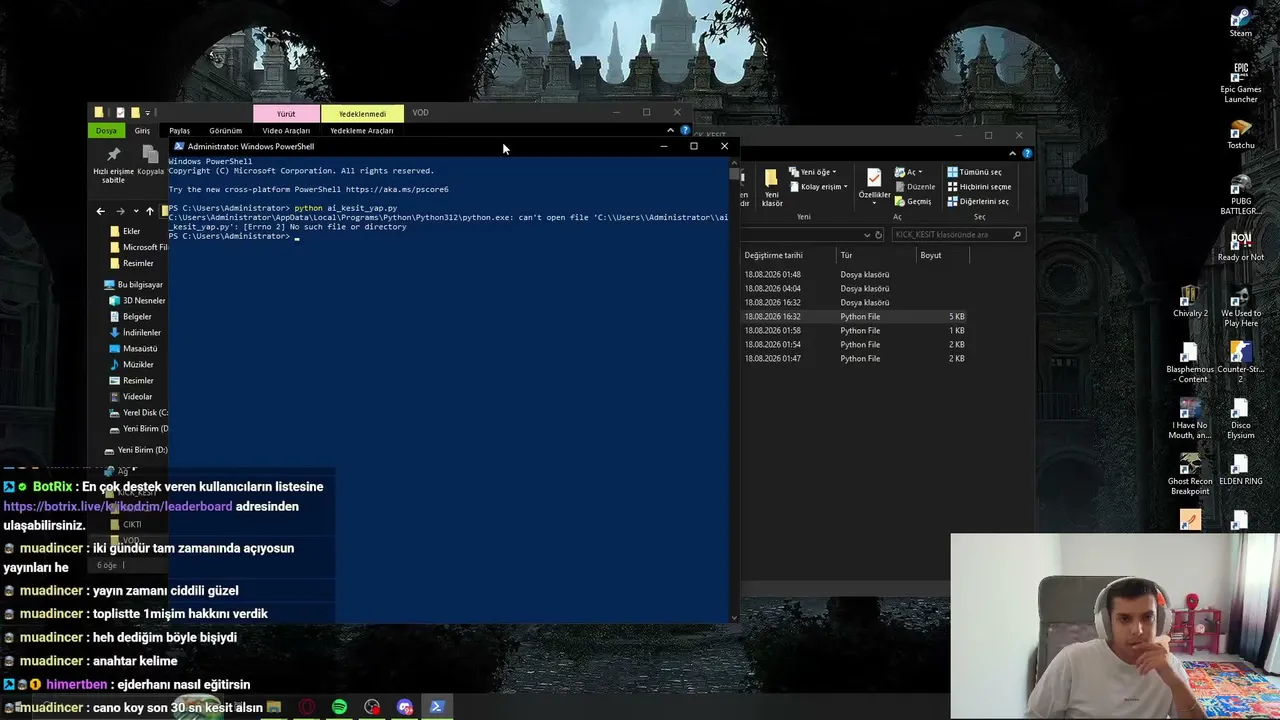Viewport: 1280px width, 720px height.
Task: Open the Aç dropdown arrow
Action: point(920,172)
